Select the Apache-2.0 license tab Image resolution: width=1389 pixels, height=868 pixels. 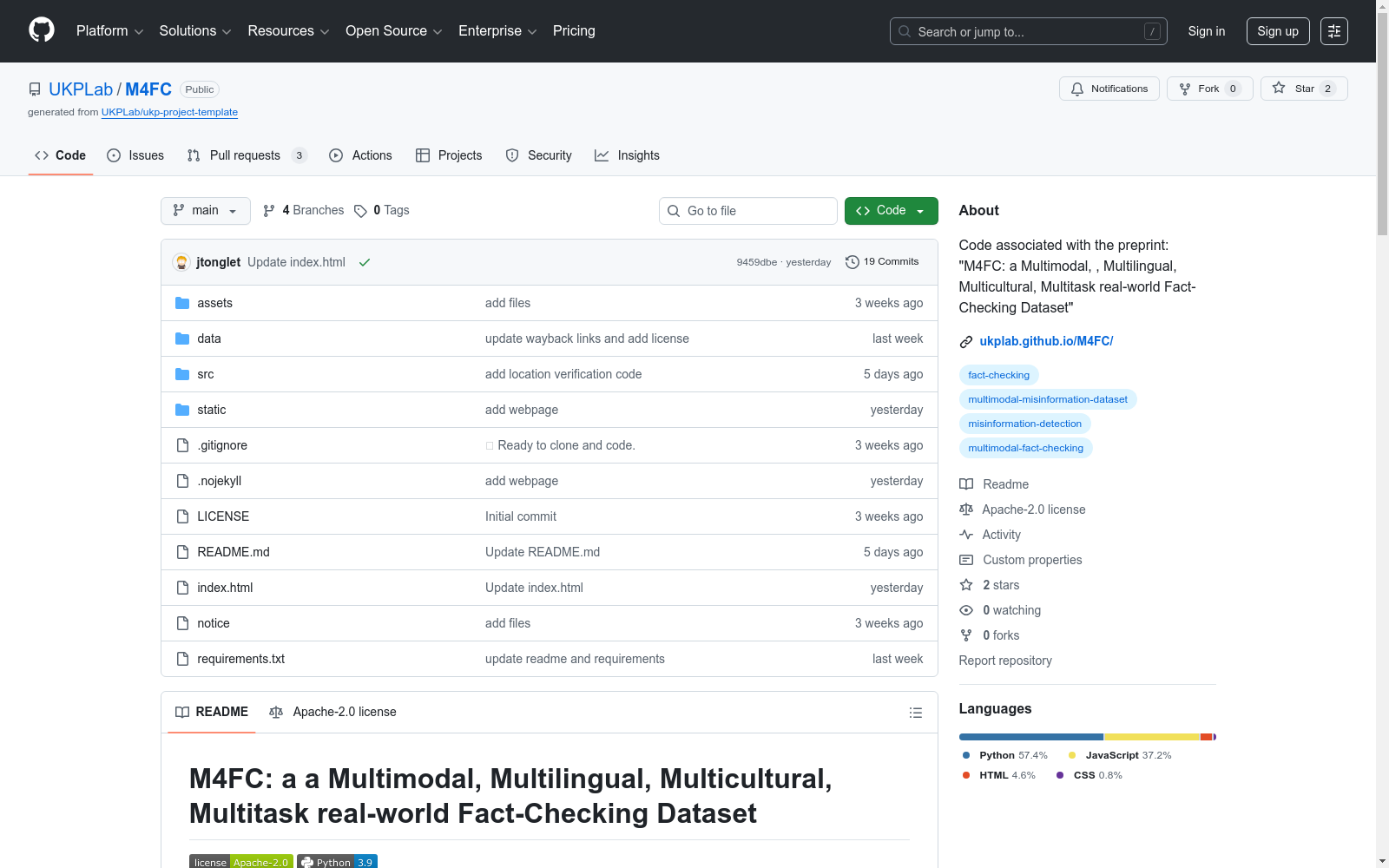pos(332,713)
